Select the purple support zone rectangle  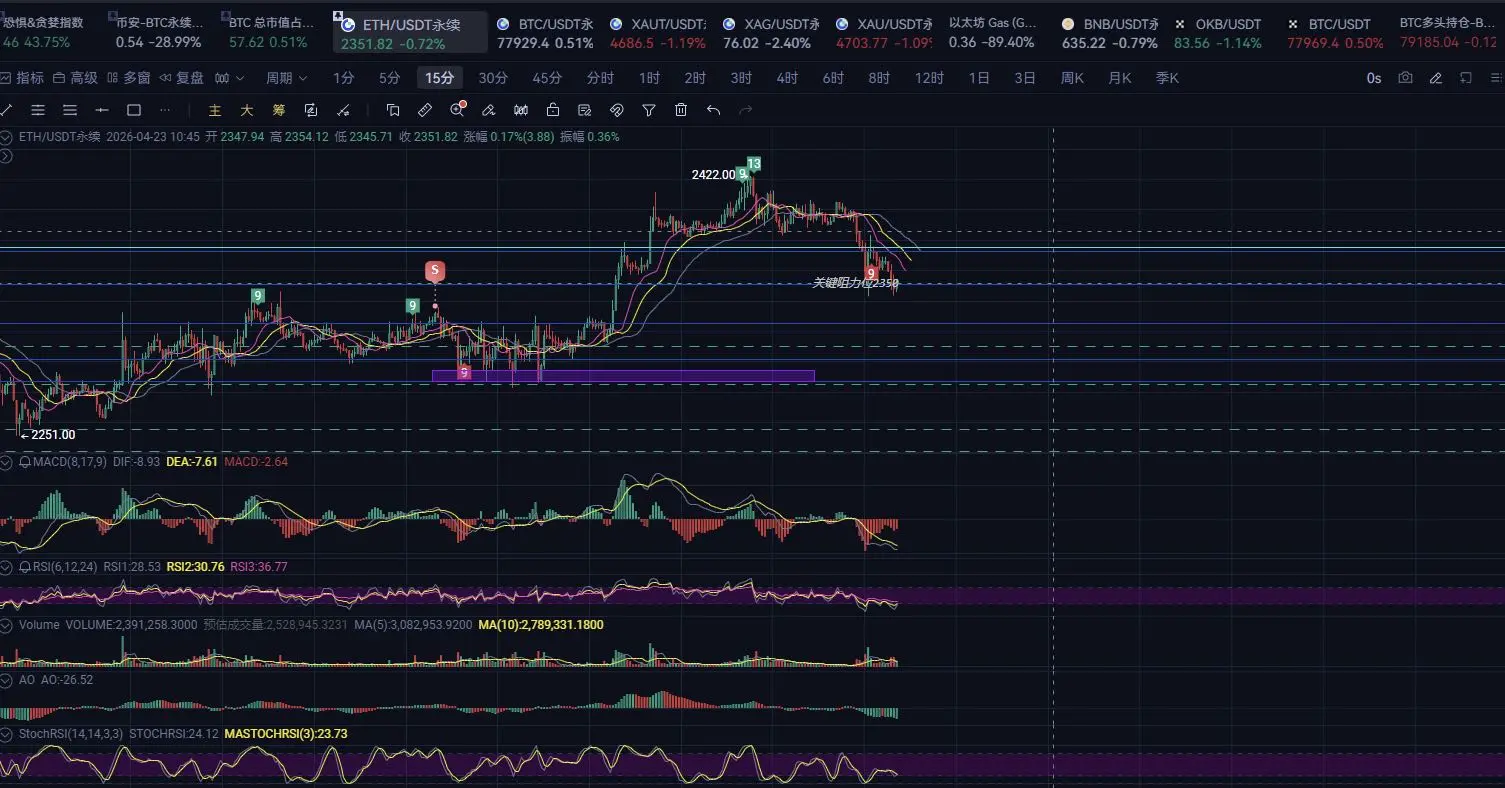pyautogui.click(x=623, y=376)
